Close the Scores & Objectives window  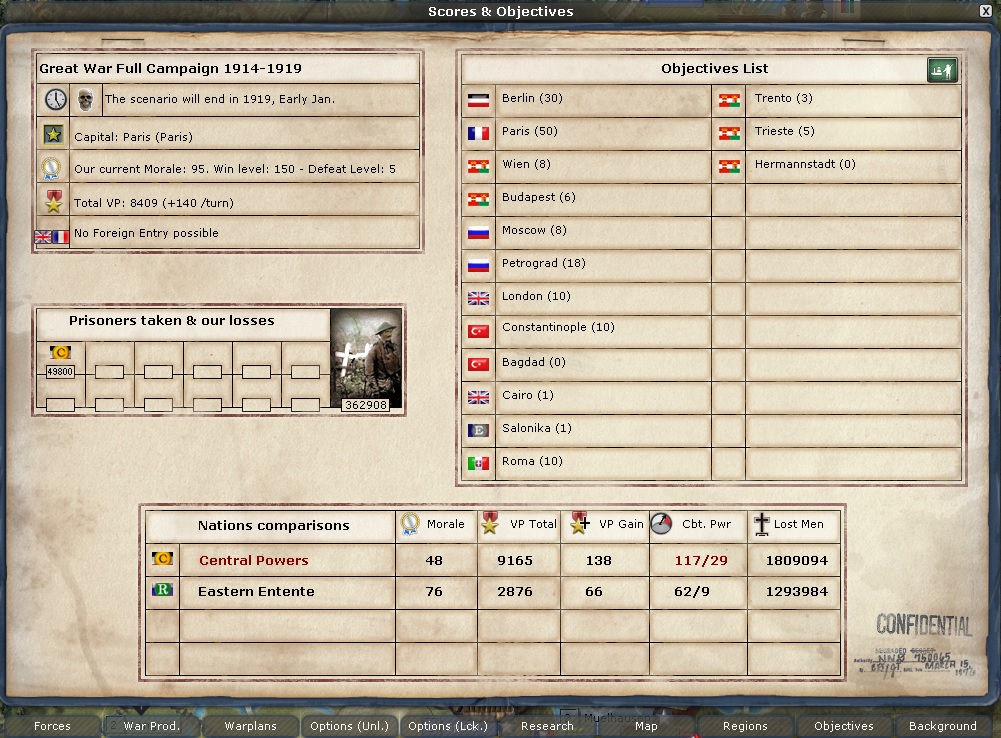tap(984, 11)
